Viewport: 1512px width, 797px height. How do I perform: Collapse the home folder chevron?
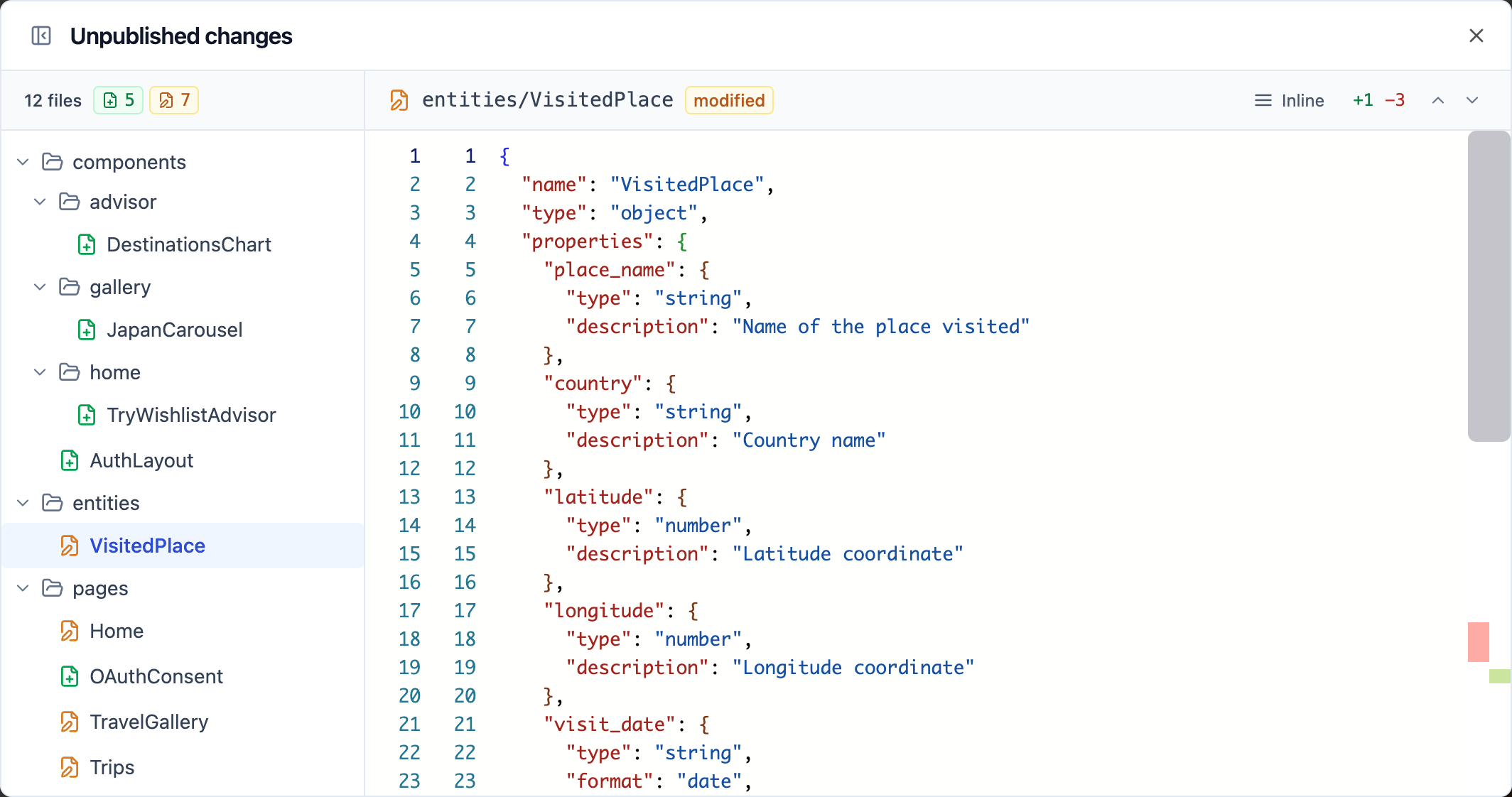(x=40, y=372)
